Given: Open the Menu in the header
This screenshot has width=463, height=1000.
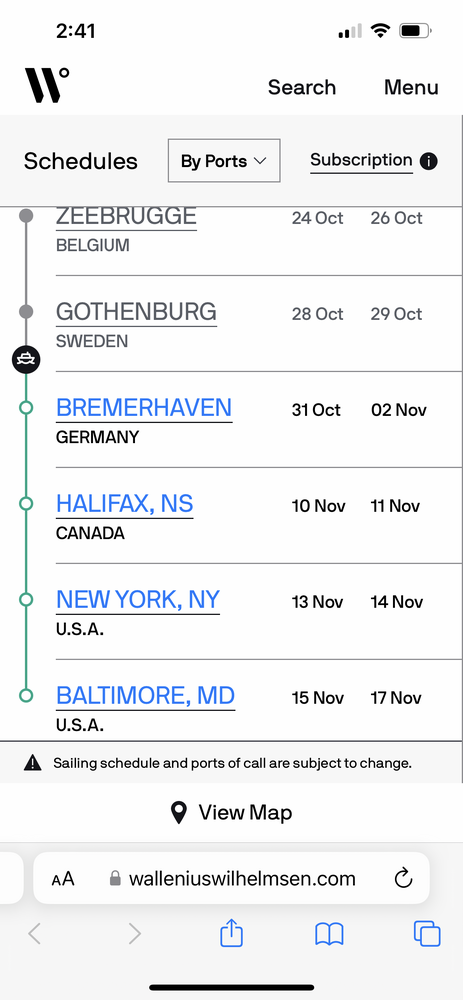Looking at the screenshot, I should 411,87.
